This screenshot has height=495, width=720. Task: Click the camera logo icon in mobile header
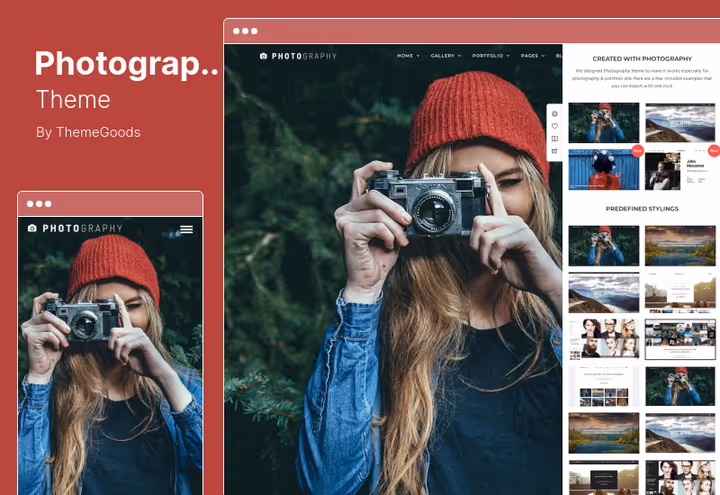32,228
